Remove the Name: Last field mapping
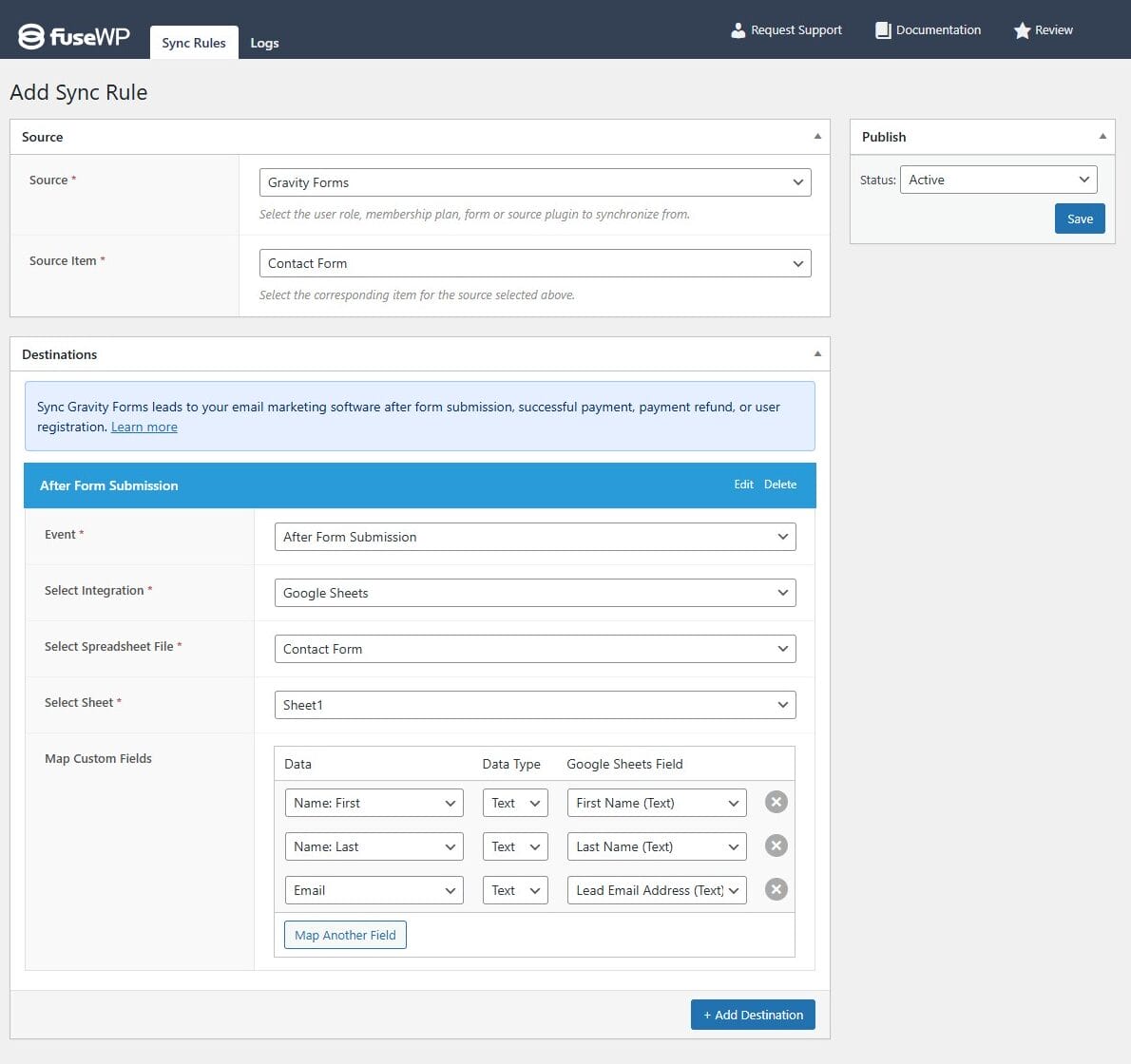This screenshot has width=1131, height=1064. 776,846
